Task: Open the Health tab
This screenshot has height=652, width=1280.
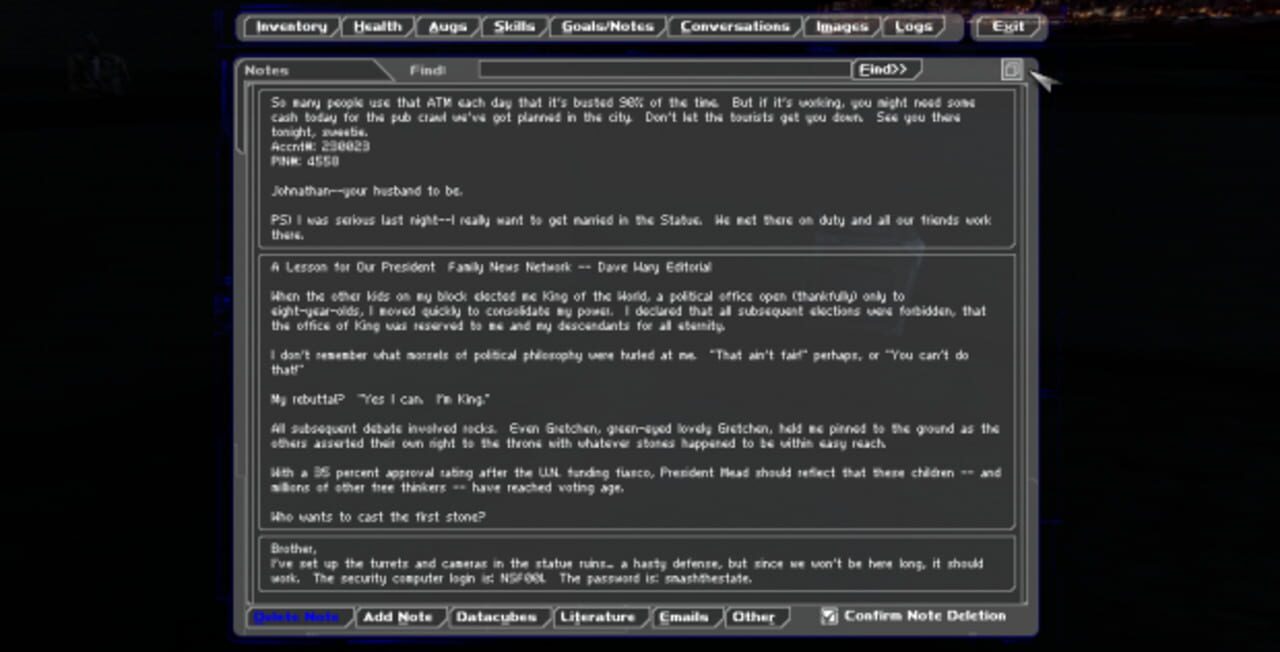Action: click(x=378, y=27)
